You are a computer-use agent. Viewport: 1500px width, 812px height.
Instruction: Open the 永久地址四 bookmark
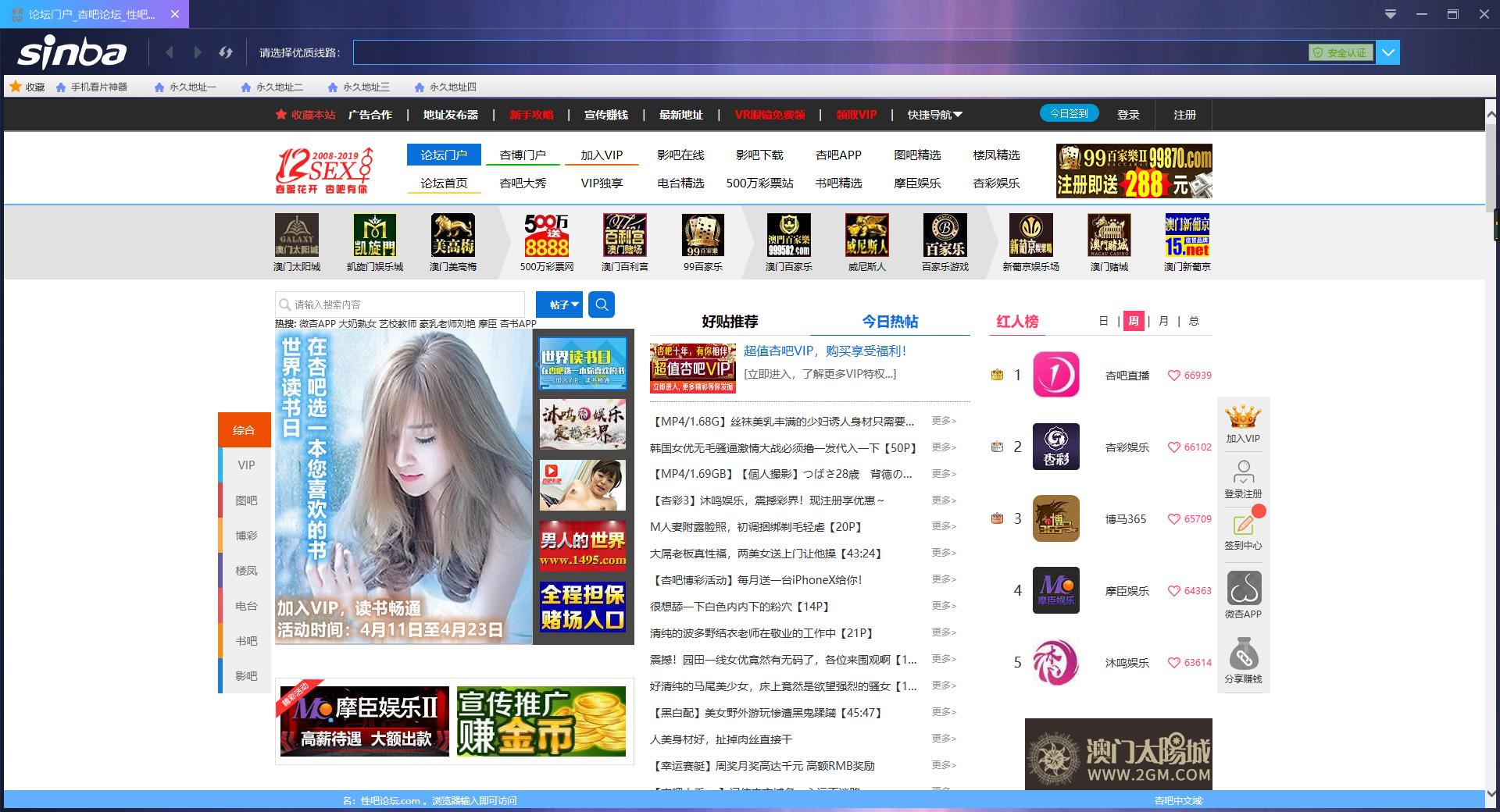pyautogui.click(x=445, y=87)
